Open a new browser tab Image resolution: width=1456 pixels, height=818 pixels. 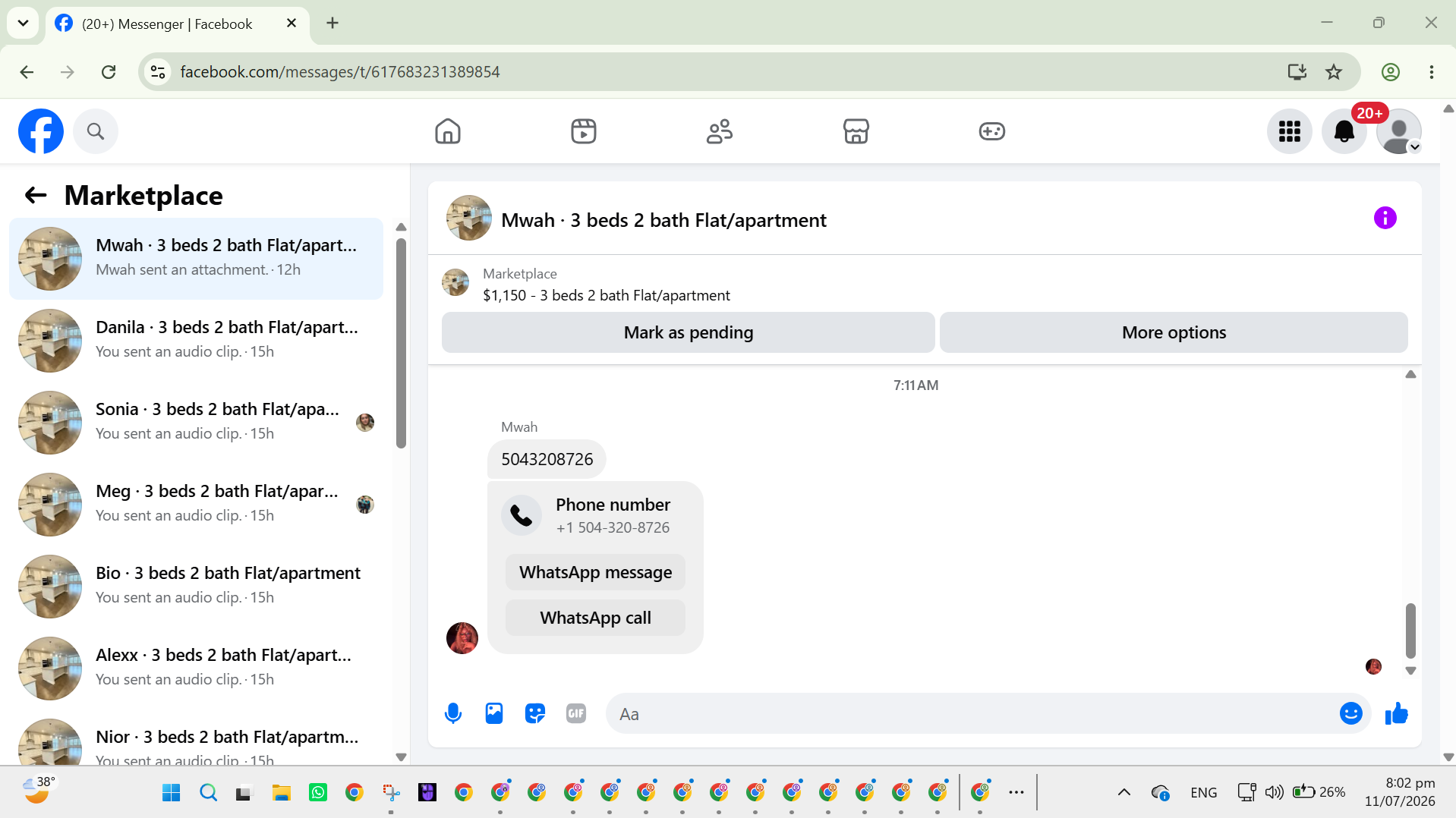point(332,23)
